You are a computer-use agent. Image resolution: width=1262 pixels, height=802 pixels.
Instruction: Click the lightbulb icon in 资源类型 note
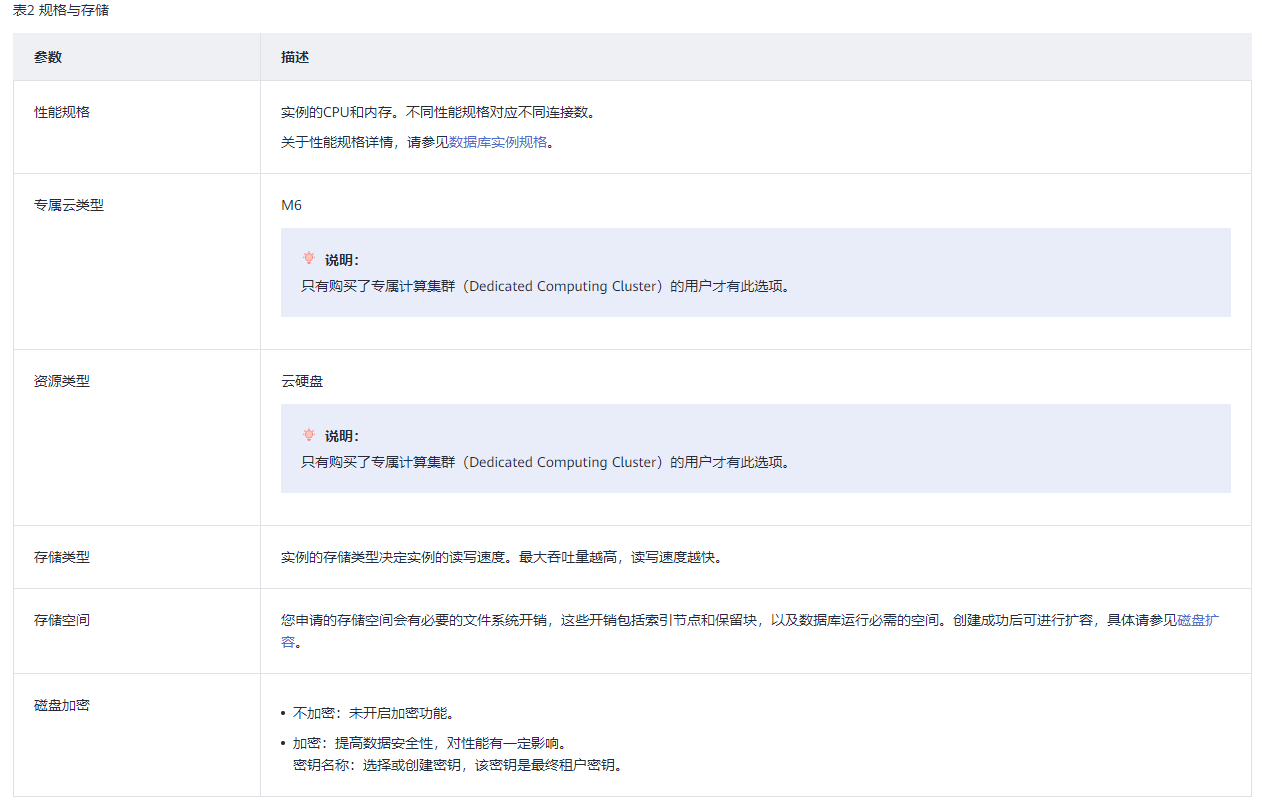pos(309,434)
